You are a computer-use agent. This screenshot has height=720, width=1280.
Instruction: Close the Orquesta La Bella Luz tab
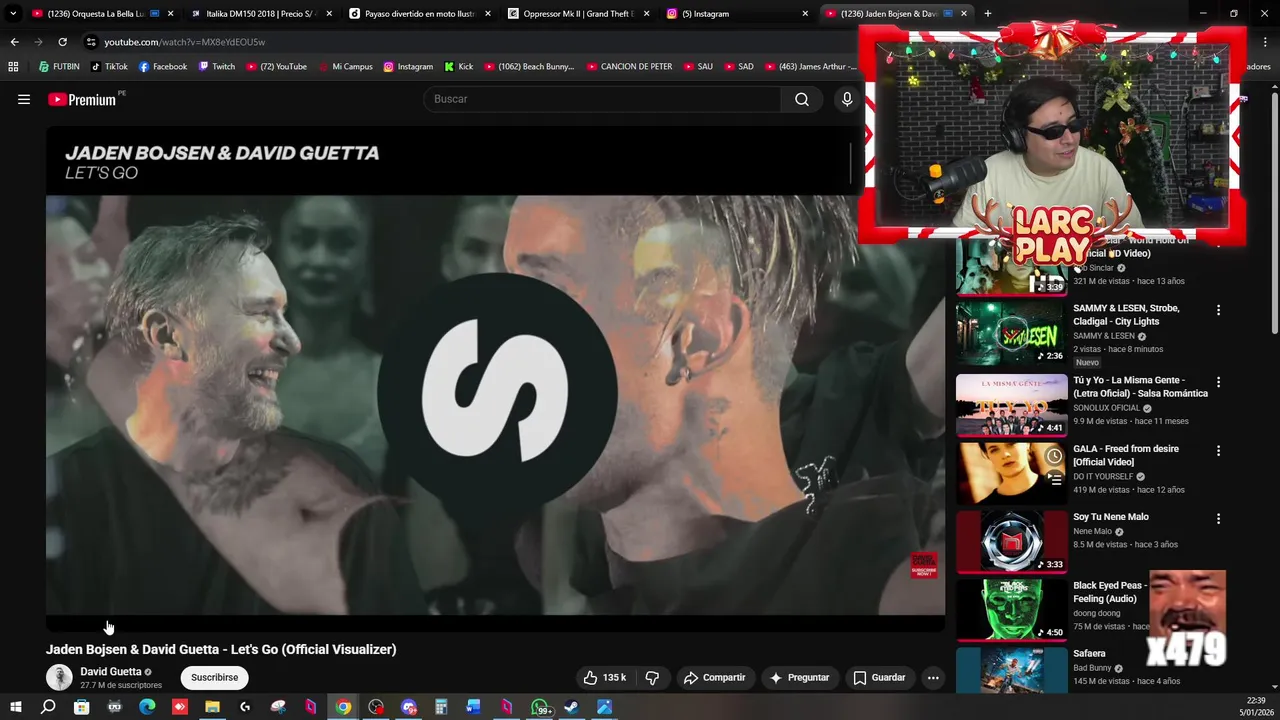(170, 14)
